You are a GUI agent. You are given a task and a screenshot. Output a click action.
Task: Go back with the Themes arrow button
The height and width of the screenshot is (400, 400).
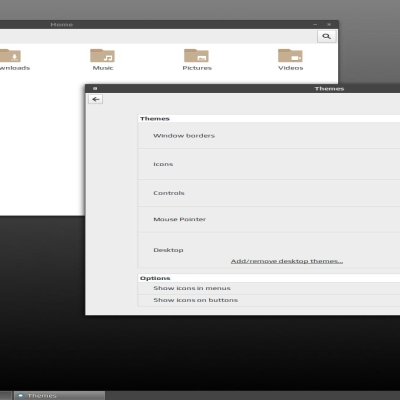[96, 99]
